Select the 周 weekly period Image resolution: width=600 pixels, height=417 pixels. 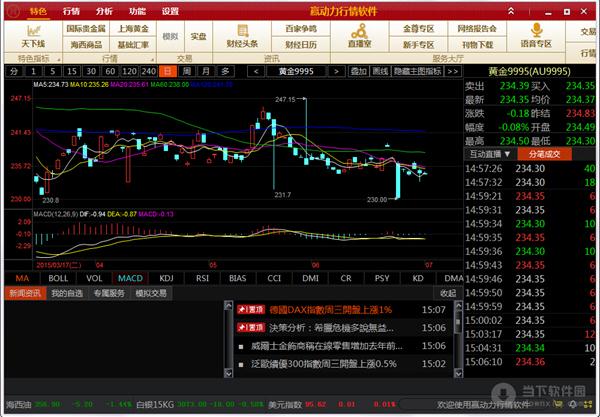pyautogui.click(x=187, y=71)
